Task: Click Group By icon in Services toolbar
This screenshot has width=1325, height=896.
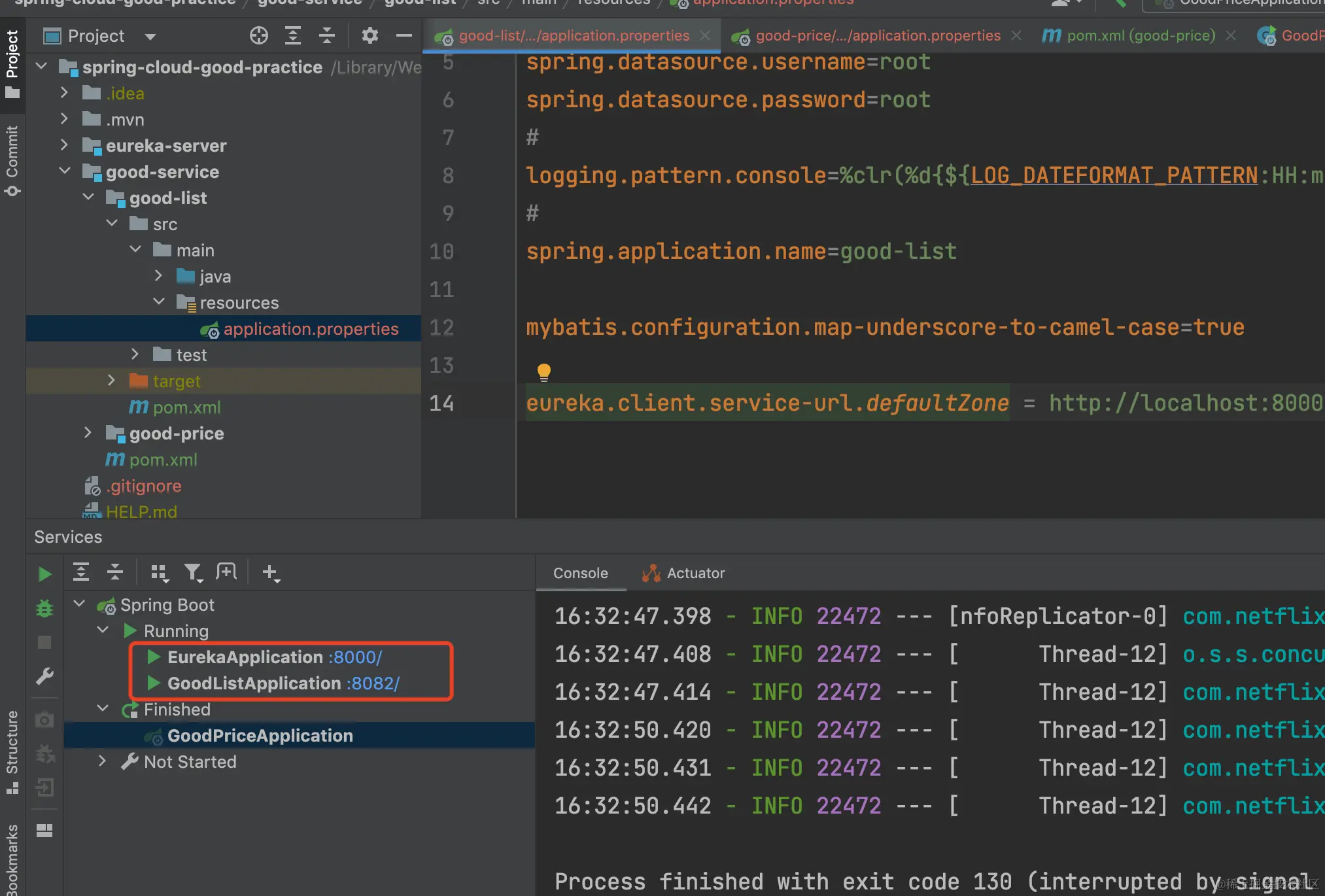Action: pyautogui.click(x=159, y=573)
